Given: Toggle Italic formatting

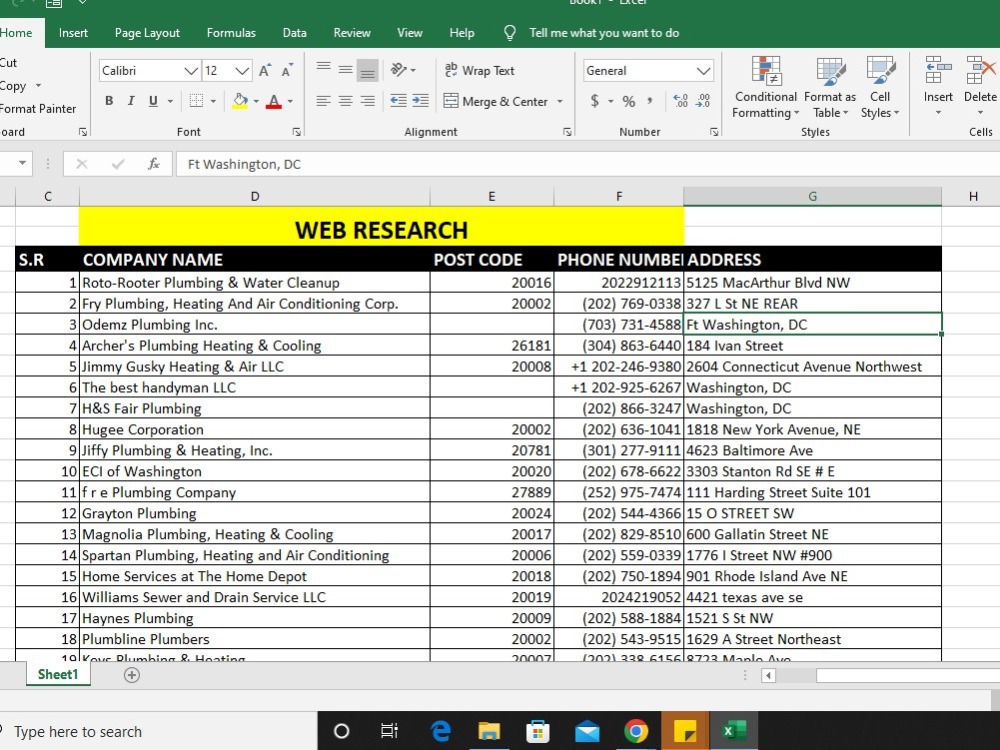Looking at the screenshot, I should (131, 101).
